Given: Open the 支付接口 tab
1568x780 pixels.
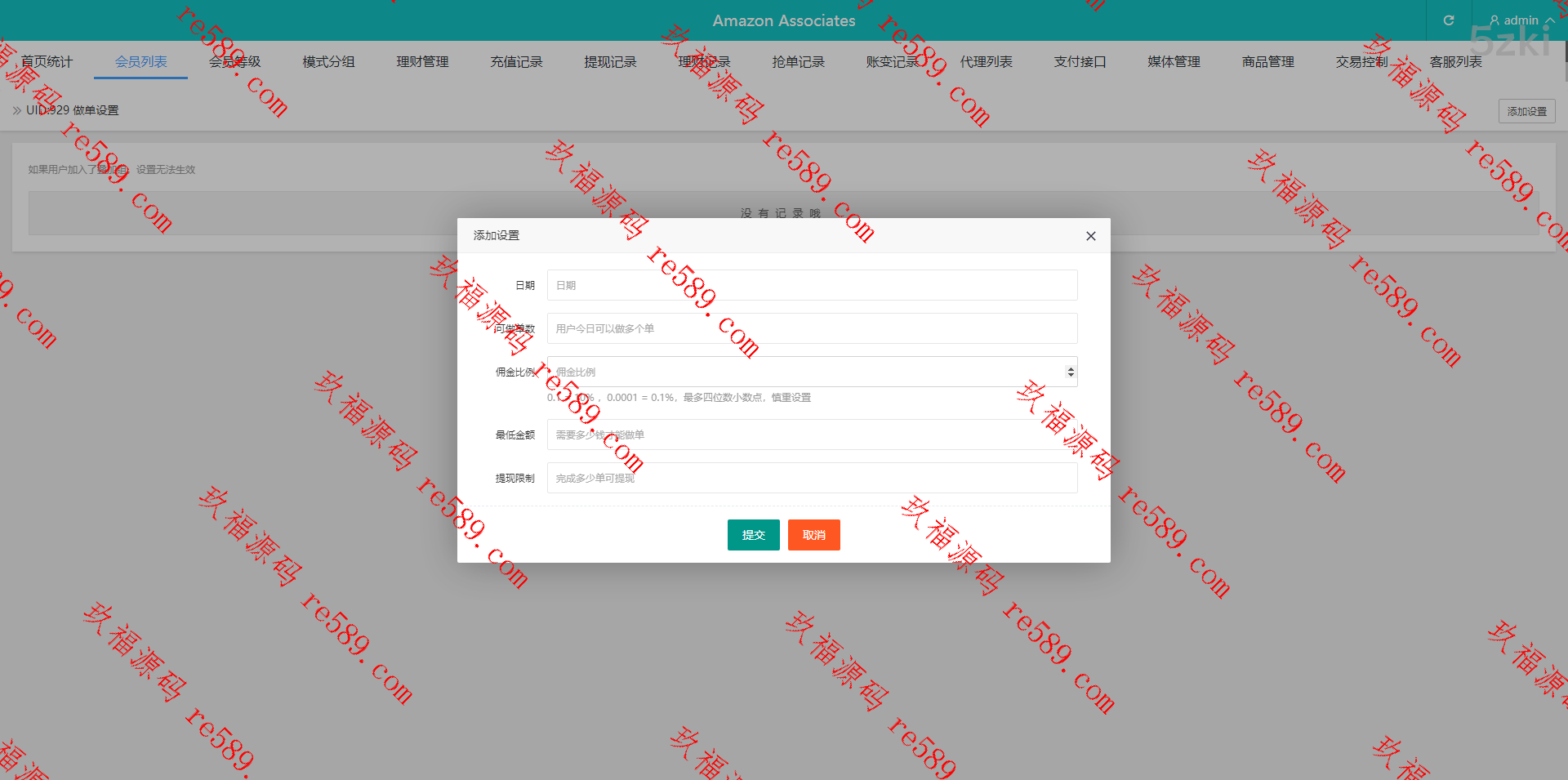Looking at the screenshot, I should (1080, 62).
